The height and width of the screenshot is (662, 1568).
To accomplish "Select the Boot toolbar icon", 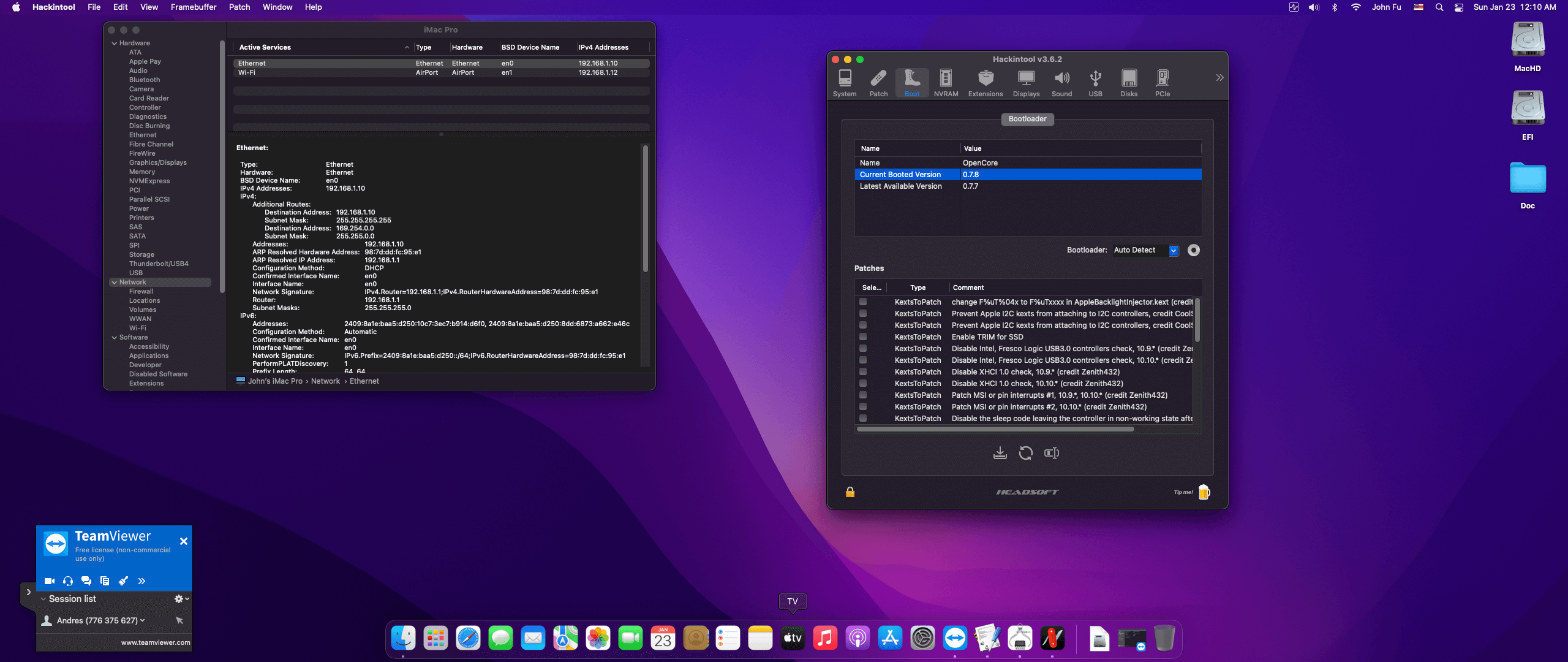I will point(912,83).
